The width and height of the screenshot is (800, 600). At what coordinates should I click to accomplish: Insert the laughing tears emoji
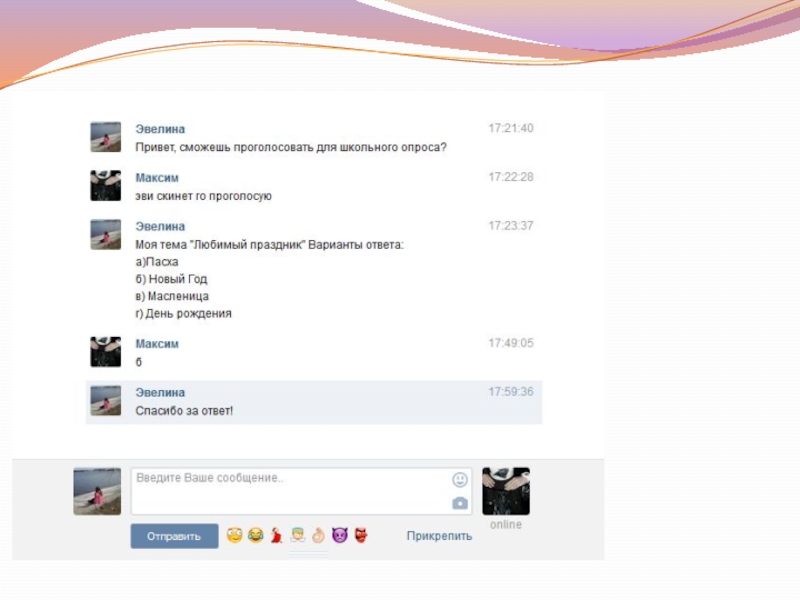coord(256,535)
